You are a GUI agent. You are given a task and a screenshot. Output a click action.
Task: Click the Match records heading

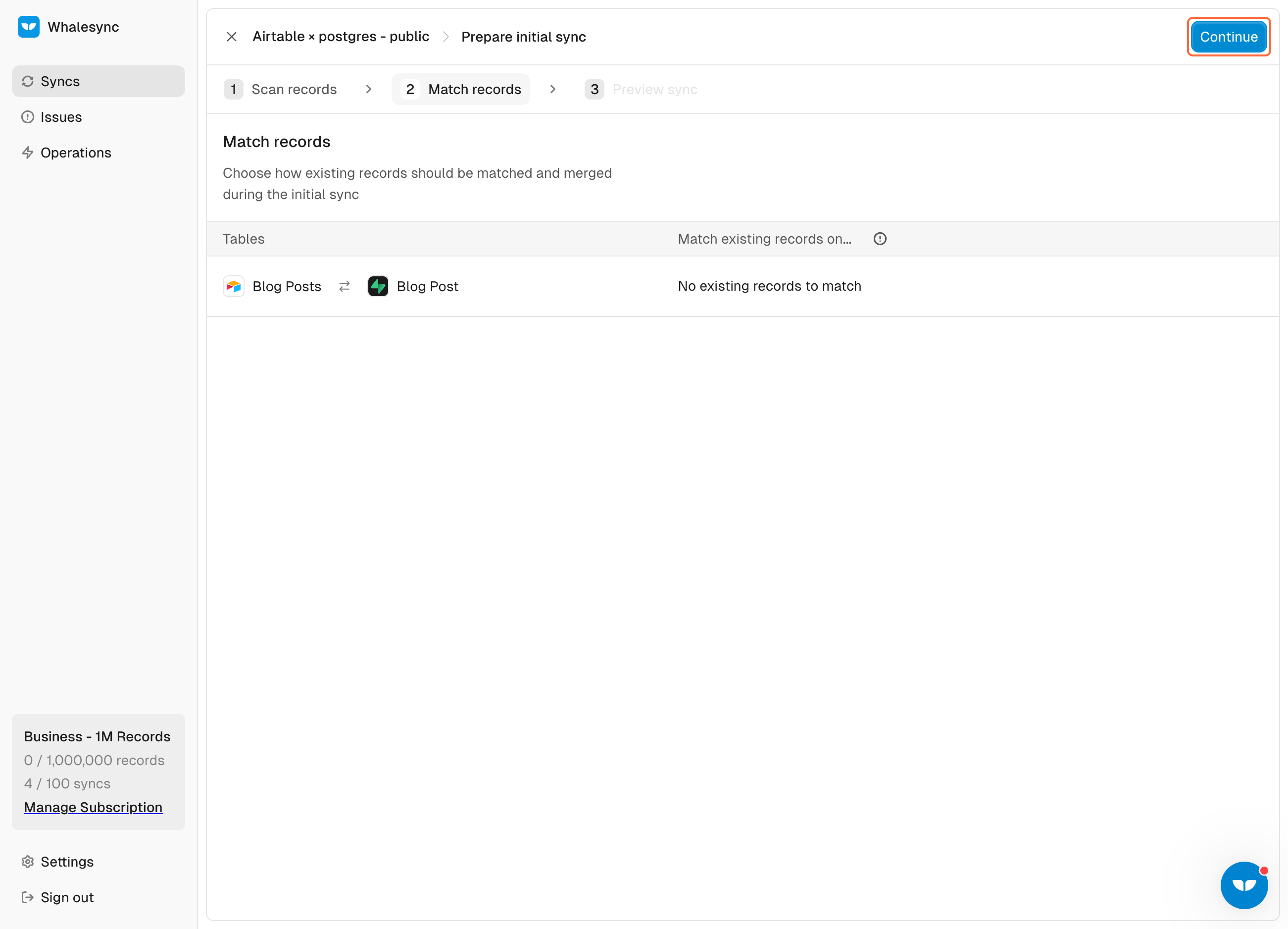tap(277, 142)
